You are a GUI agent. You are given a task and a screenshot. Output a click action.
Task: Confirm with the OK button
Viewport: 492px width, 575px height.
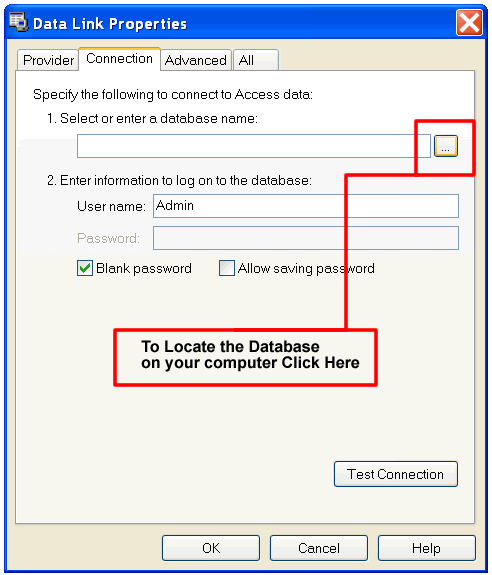pyautogui.click(x=211, y=548)
